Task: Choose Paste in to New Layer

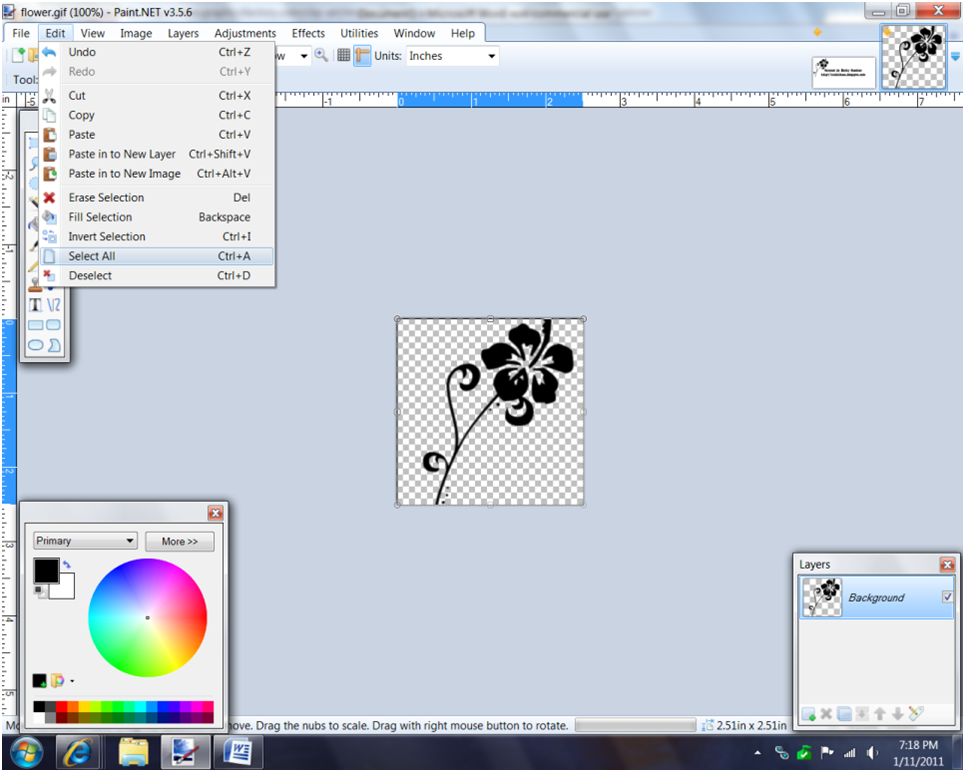Action: (x=122, y=154)
